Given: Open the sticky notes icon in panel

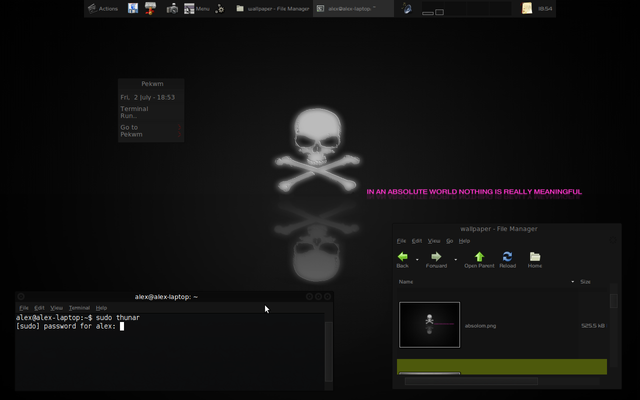Looking at the screenshot, I should (x=527, y=8).
